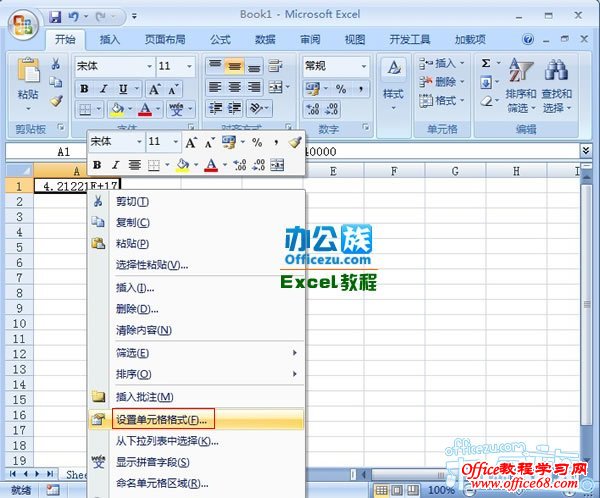
Task: Click the Cut scissors icon in ribbon
Action: pyautogui.click(x=56, y=64)
